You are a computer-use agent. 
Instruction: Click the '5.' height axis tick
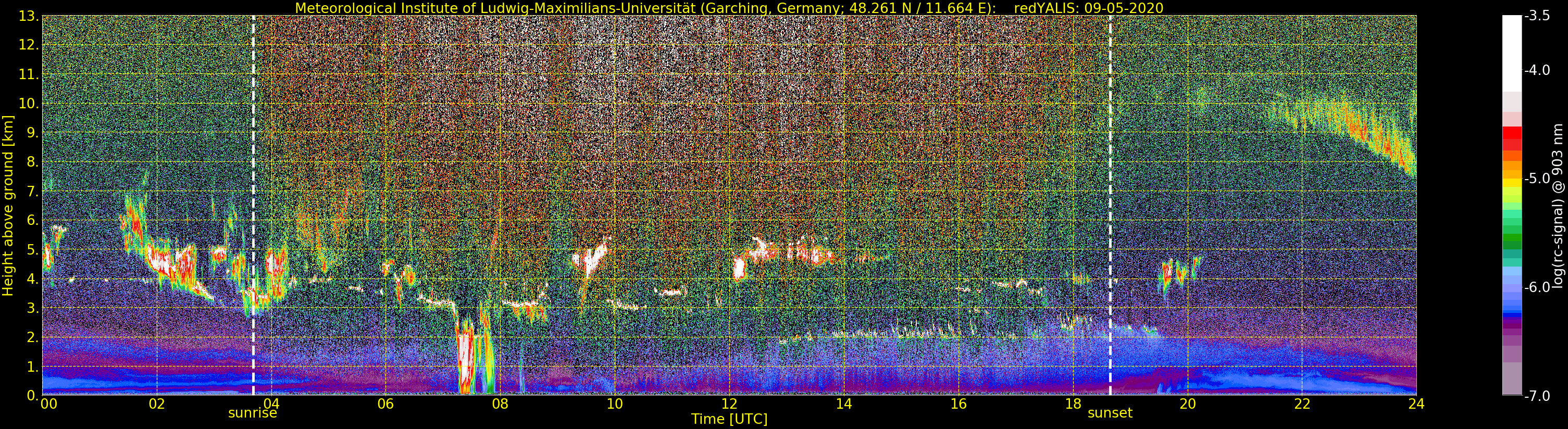click(32, 249)
